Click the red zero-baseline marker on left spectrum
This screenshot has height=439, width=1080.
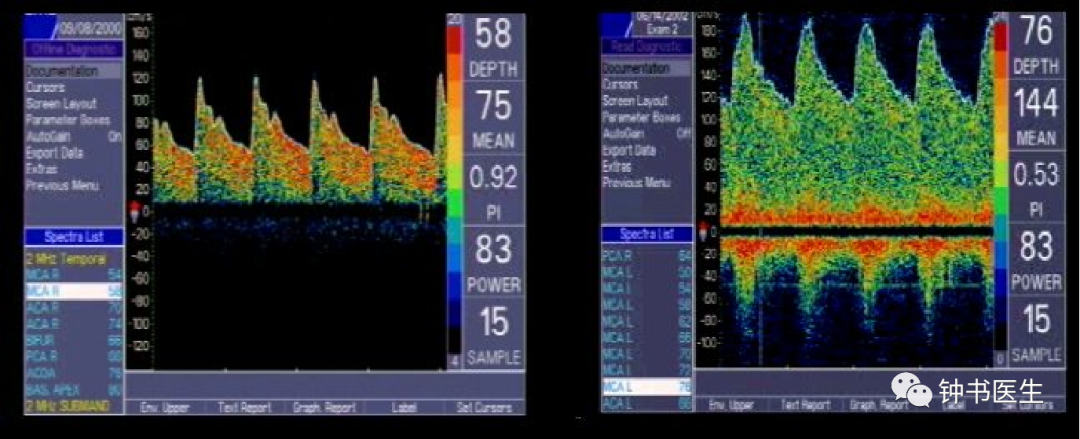coord(136,209)
